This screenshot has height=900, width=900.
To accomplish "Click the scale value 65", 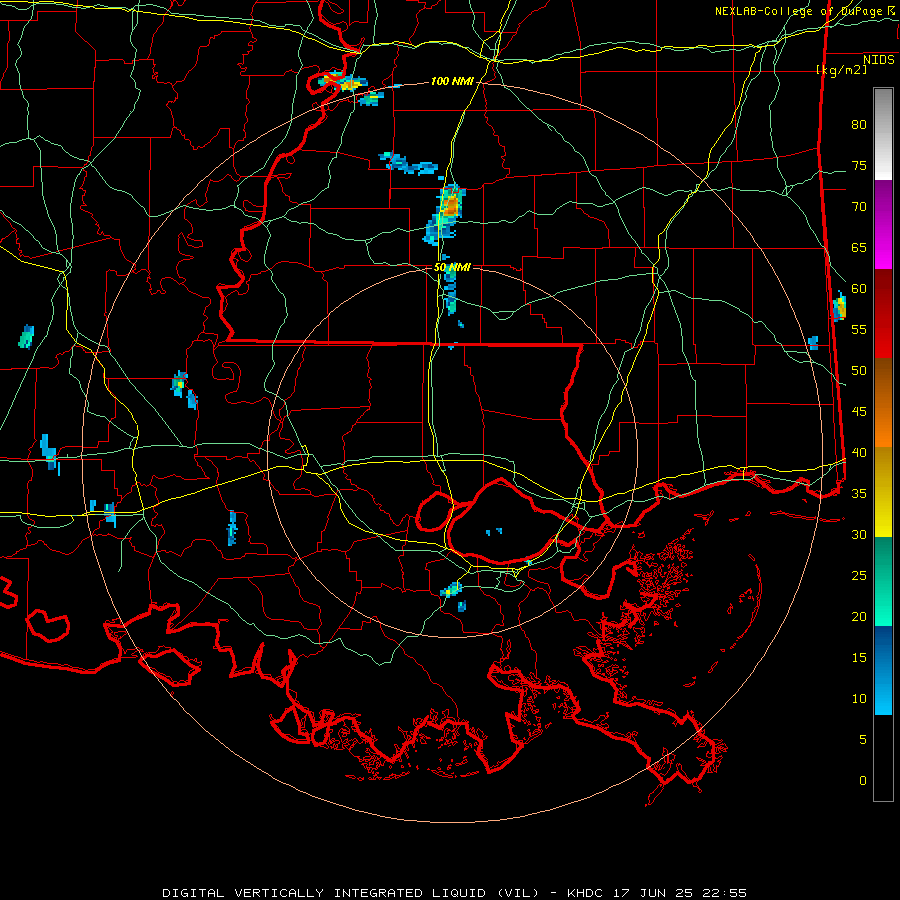I will coord(859,248).
